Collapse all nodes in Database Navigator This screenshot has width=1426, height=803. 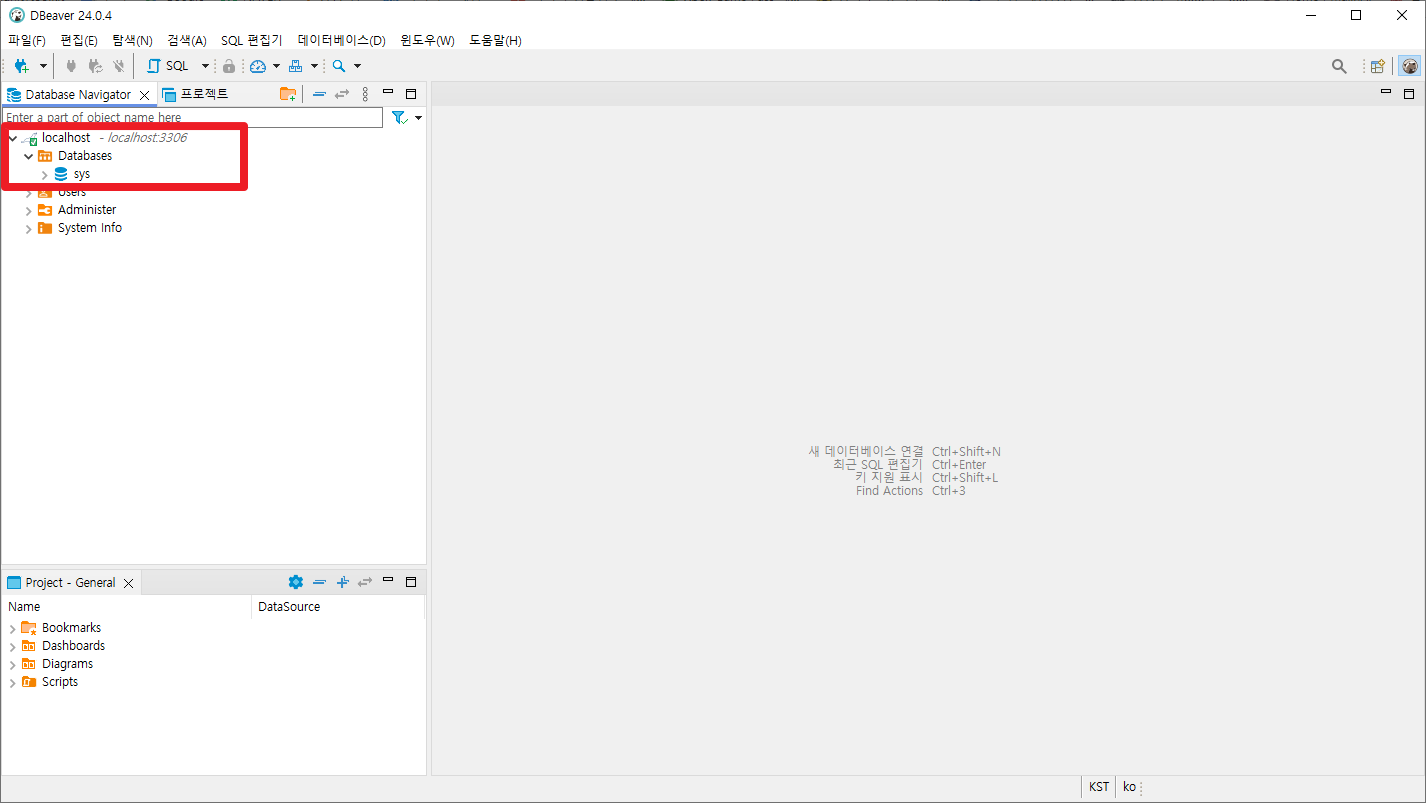(x=319, y=94)
